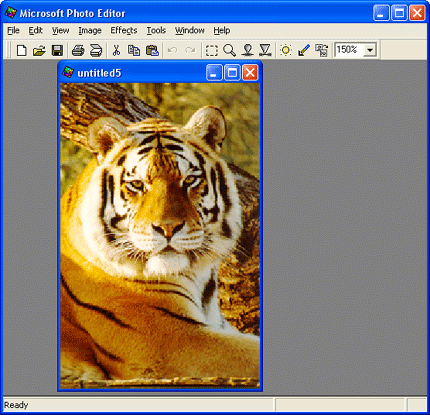430x415 pixels.
Task: Open the Effects menu
Action: point(124,30)
